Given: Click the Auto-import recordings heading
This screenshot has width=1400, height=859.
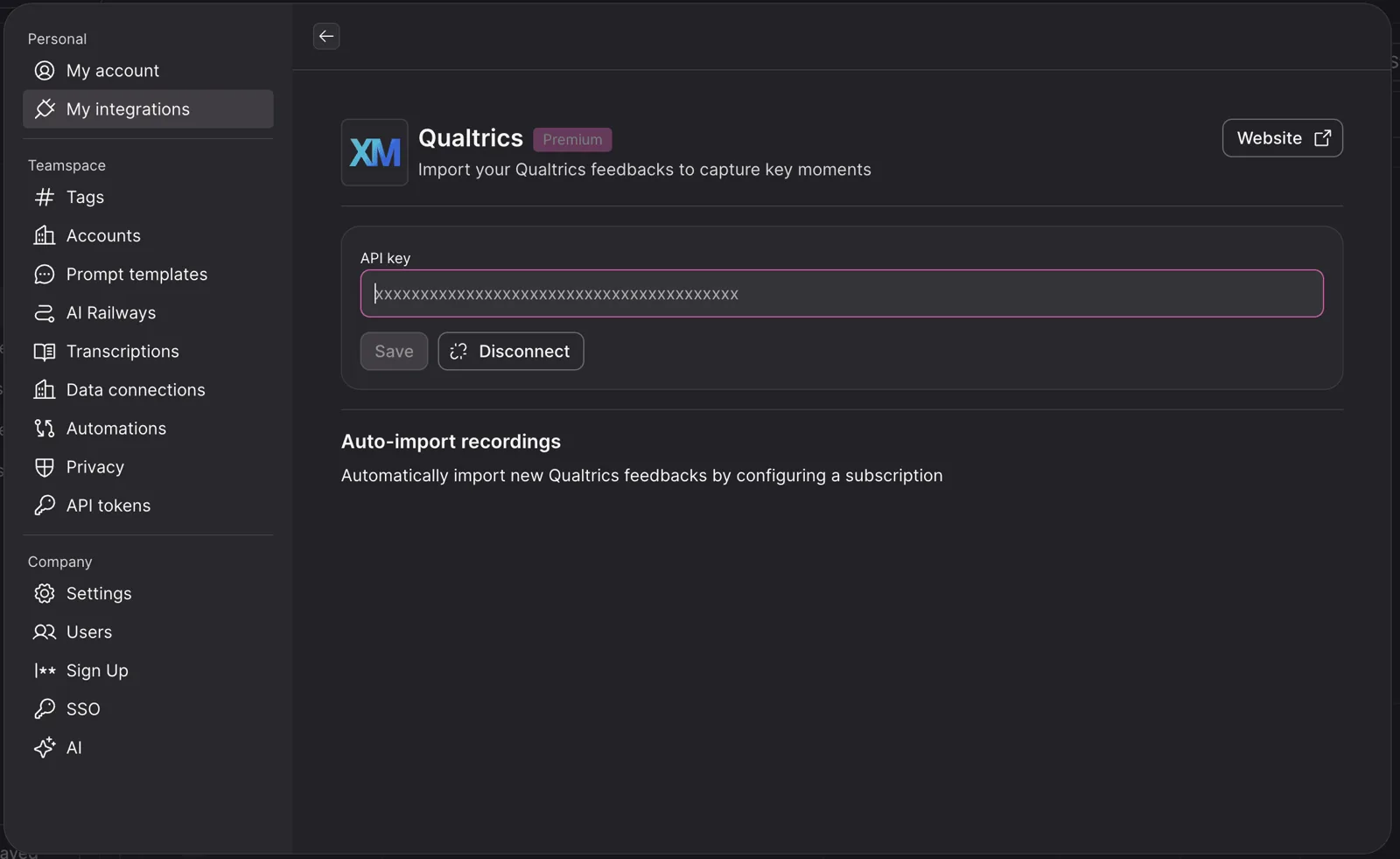Looking at the screenshot, I should click(x=451, y=442).
